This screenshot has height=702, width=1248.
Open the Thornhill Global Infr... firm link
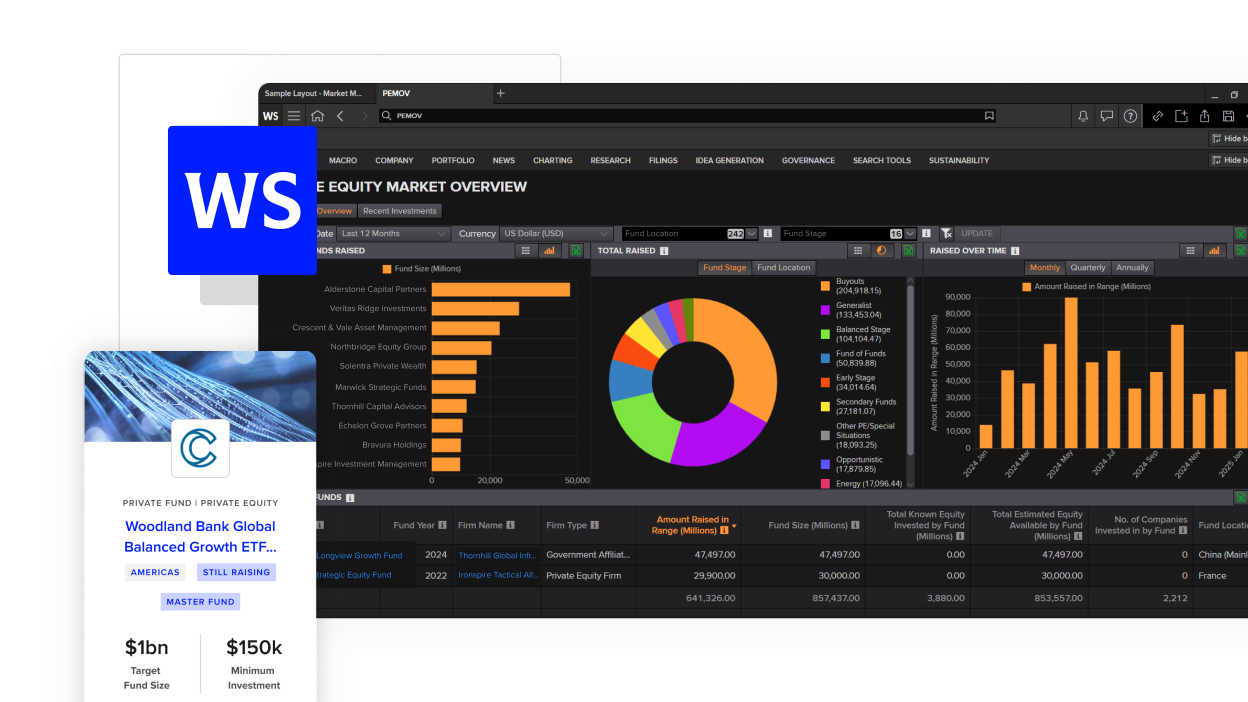[498, 555]
